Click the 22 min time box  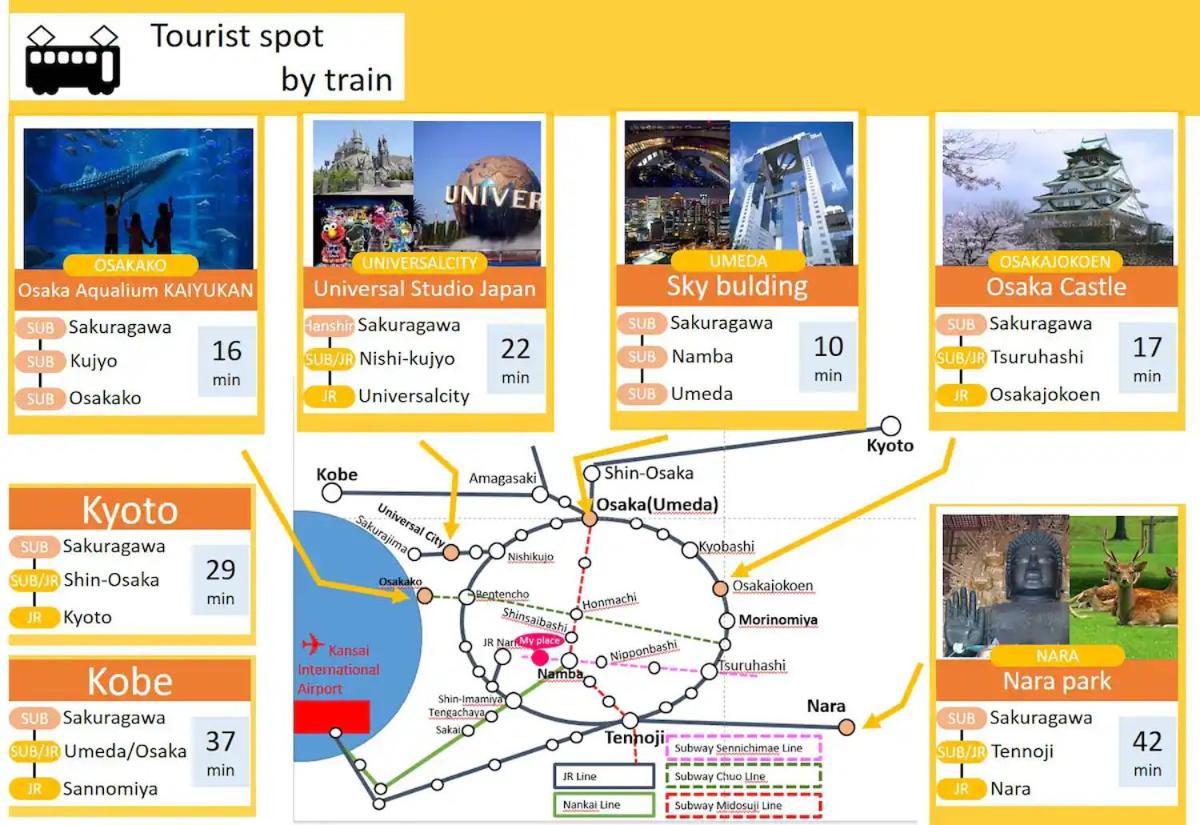pos(516,359)
